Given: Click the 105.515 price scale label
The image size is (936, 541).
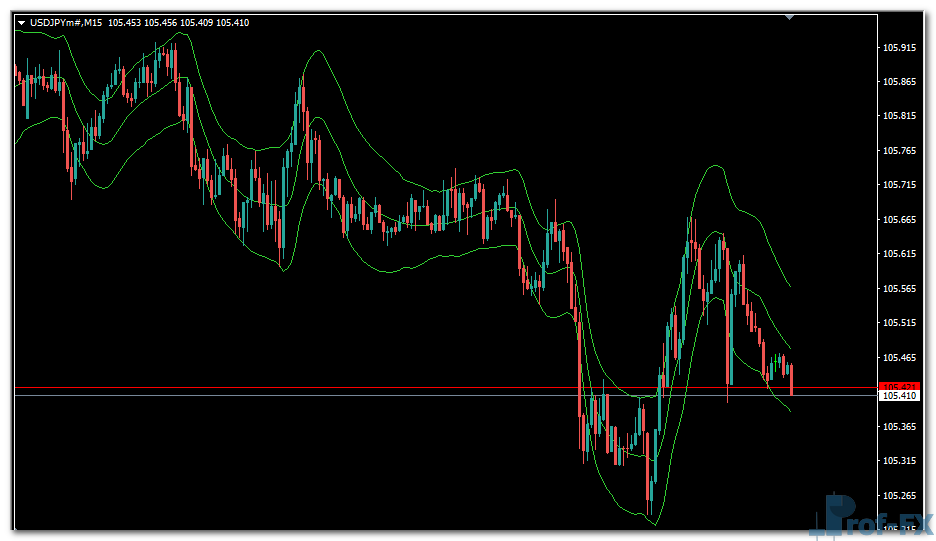Looking at the screenshot, I should pyautogui.click(x=900, y=323).
